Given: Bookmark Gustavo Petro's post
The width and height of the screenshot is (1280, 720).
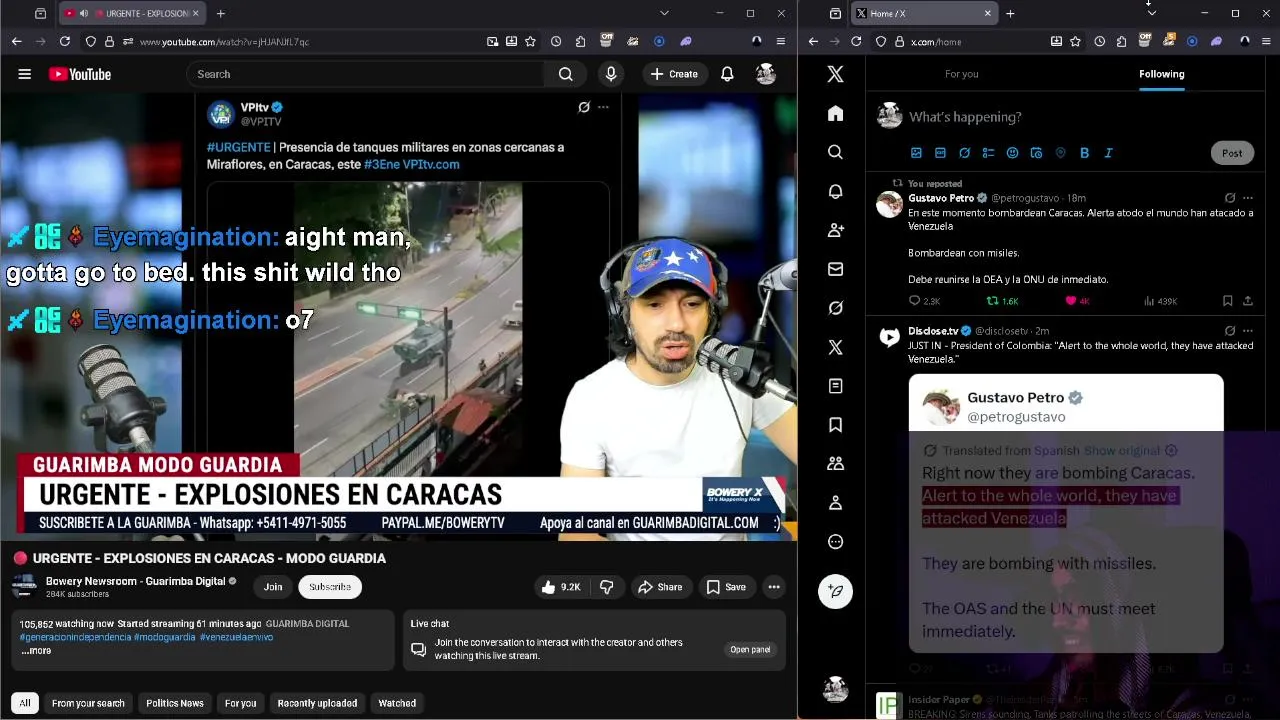Looking at the screenshot, I should click(x=1227, y=301).
